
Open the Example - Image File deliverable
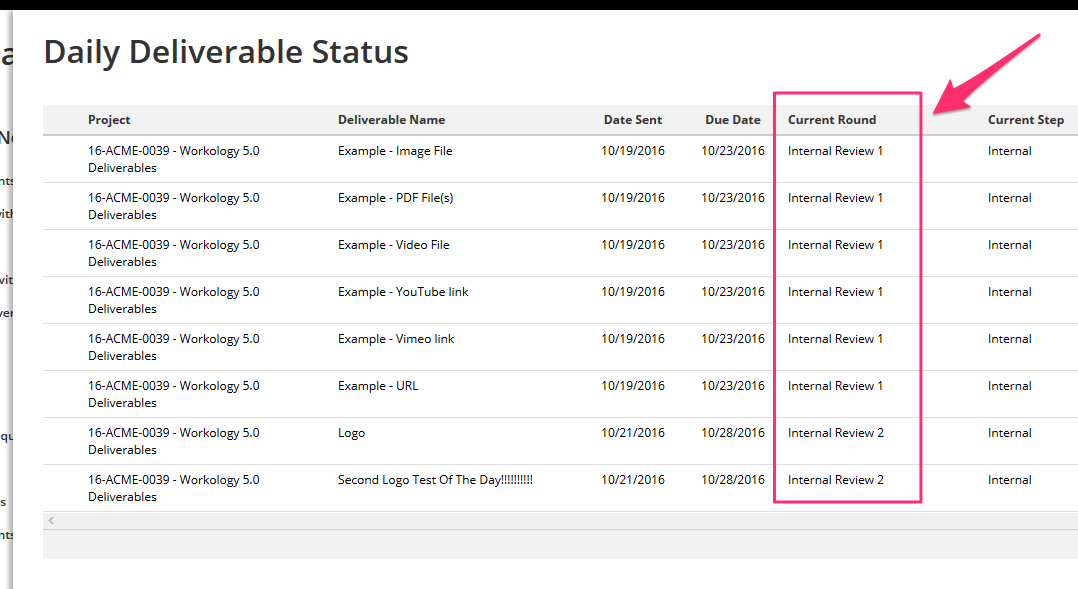click(395, 151)
